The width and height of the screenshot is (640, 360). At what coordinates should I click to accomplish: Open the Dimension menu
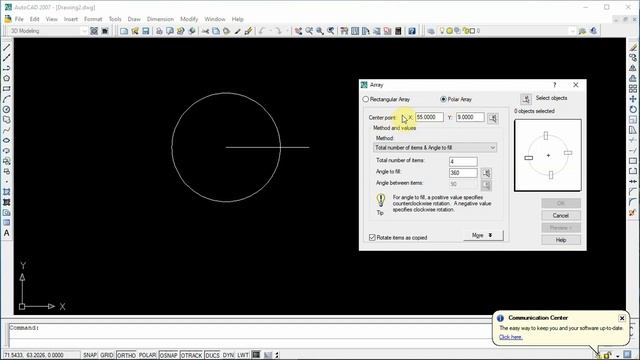coord(160,19)
